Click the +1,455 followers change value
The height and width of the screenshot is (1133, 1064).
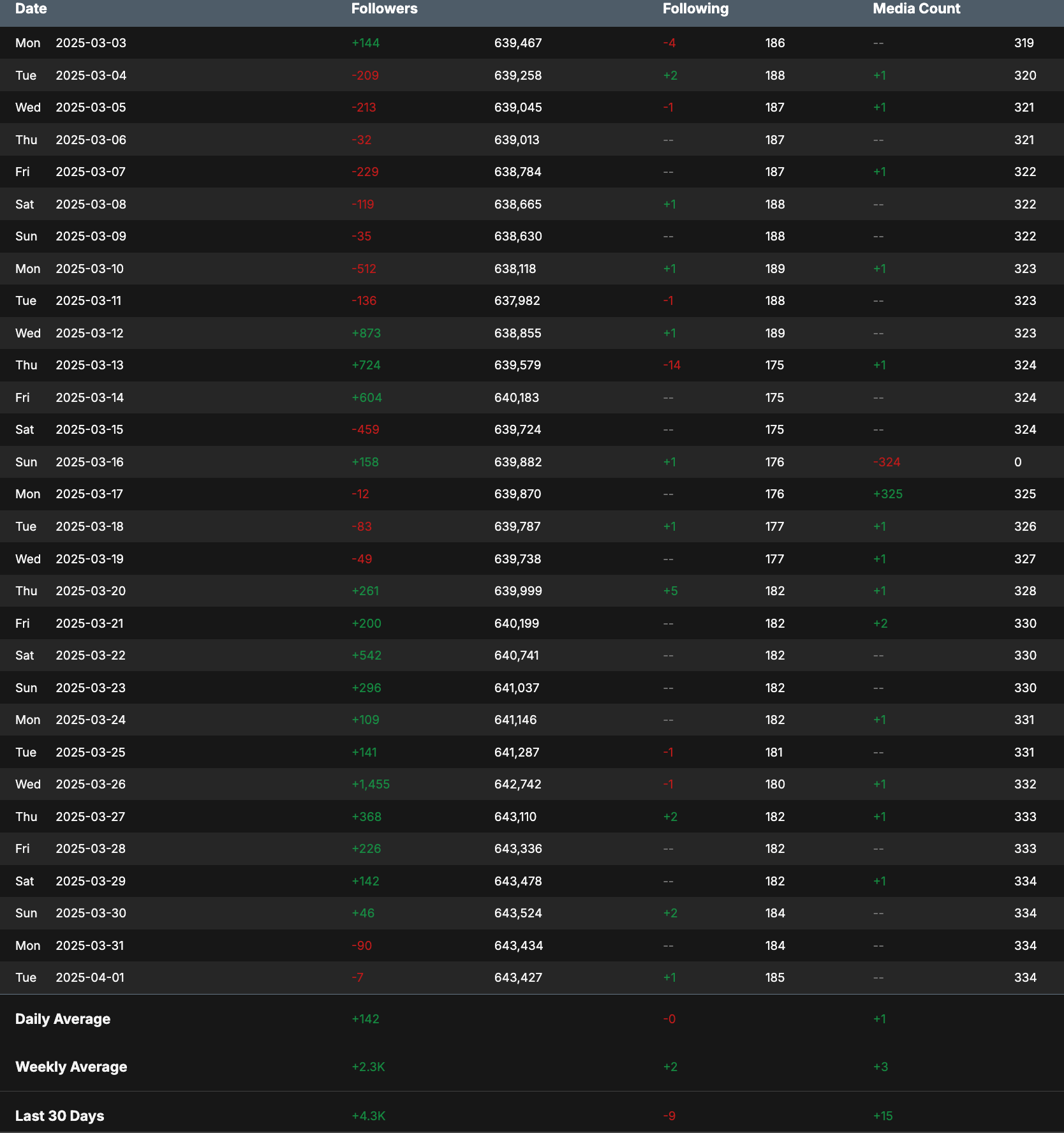(x=371, y=784)
